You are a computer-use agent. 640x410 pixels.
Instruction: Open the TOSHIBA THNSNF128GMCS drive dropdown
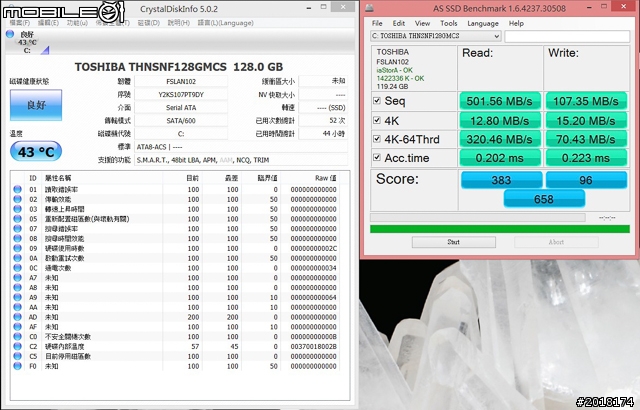click(436, 36)
